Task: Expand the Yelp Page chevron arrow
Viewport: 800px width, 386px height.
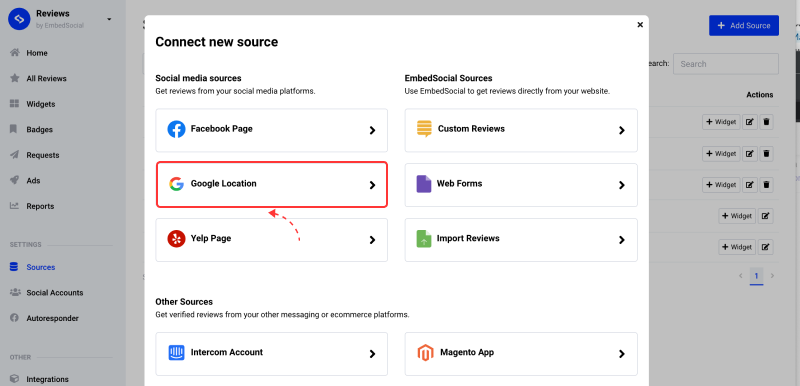Action: pyautogui.click(x=372, y=240)
